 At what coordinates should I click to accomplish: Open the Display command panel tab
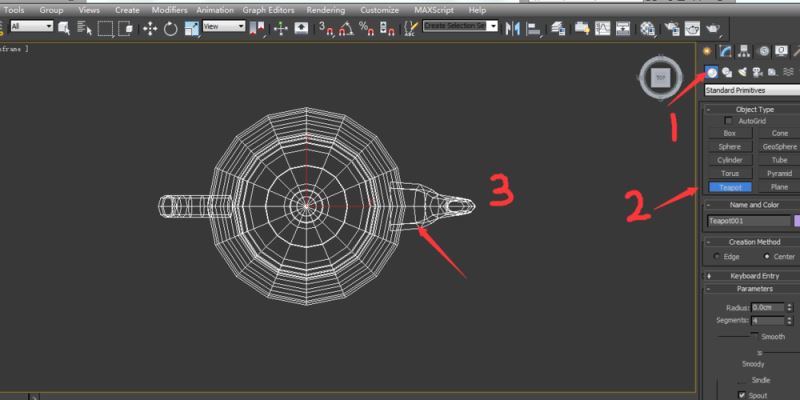pyautogui.click(x=781, y=51)
